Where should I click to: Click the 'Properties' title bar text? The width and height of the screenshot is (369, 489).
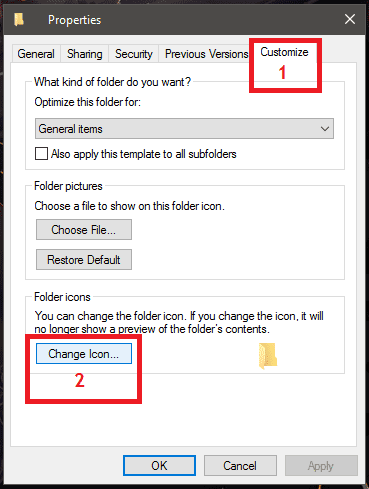[x=74, y=20]
